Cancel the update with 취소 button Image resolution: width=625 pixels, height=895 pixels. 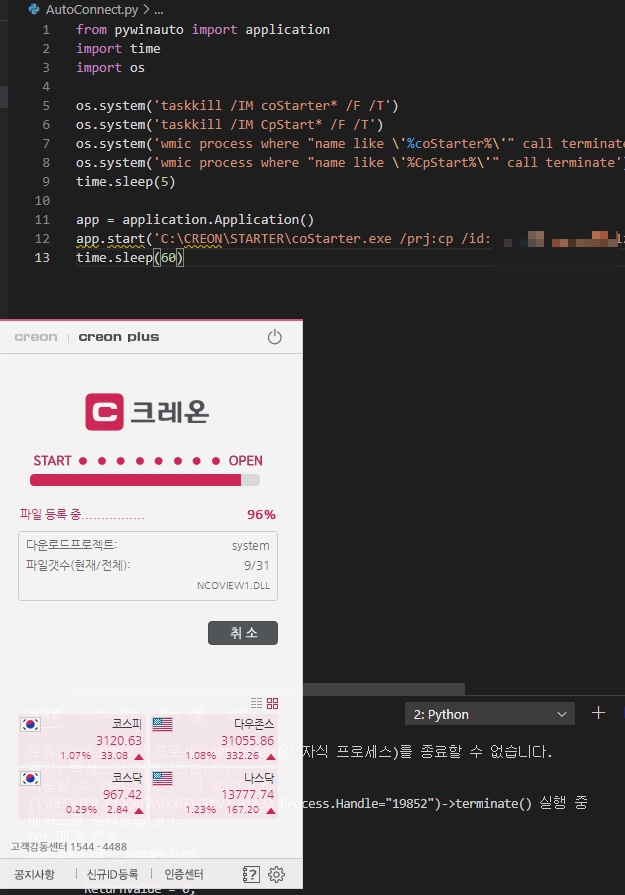[243, 633]
